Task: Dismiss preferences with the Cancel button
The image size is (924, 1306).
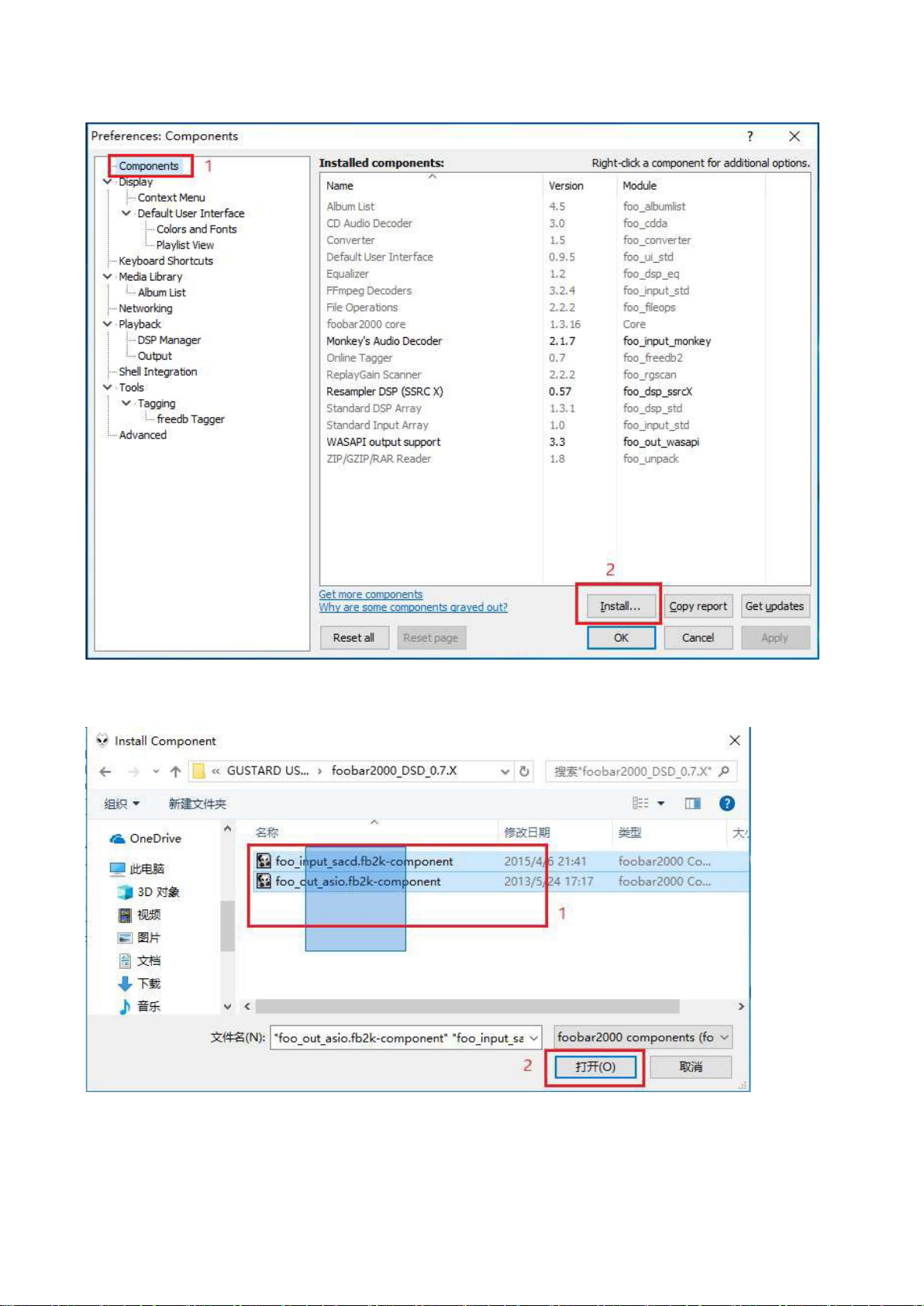Action: tap(698, 638)
